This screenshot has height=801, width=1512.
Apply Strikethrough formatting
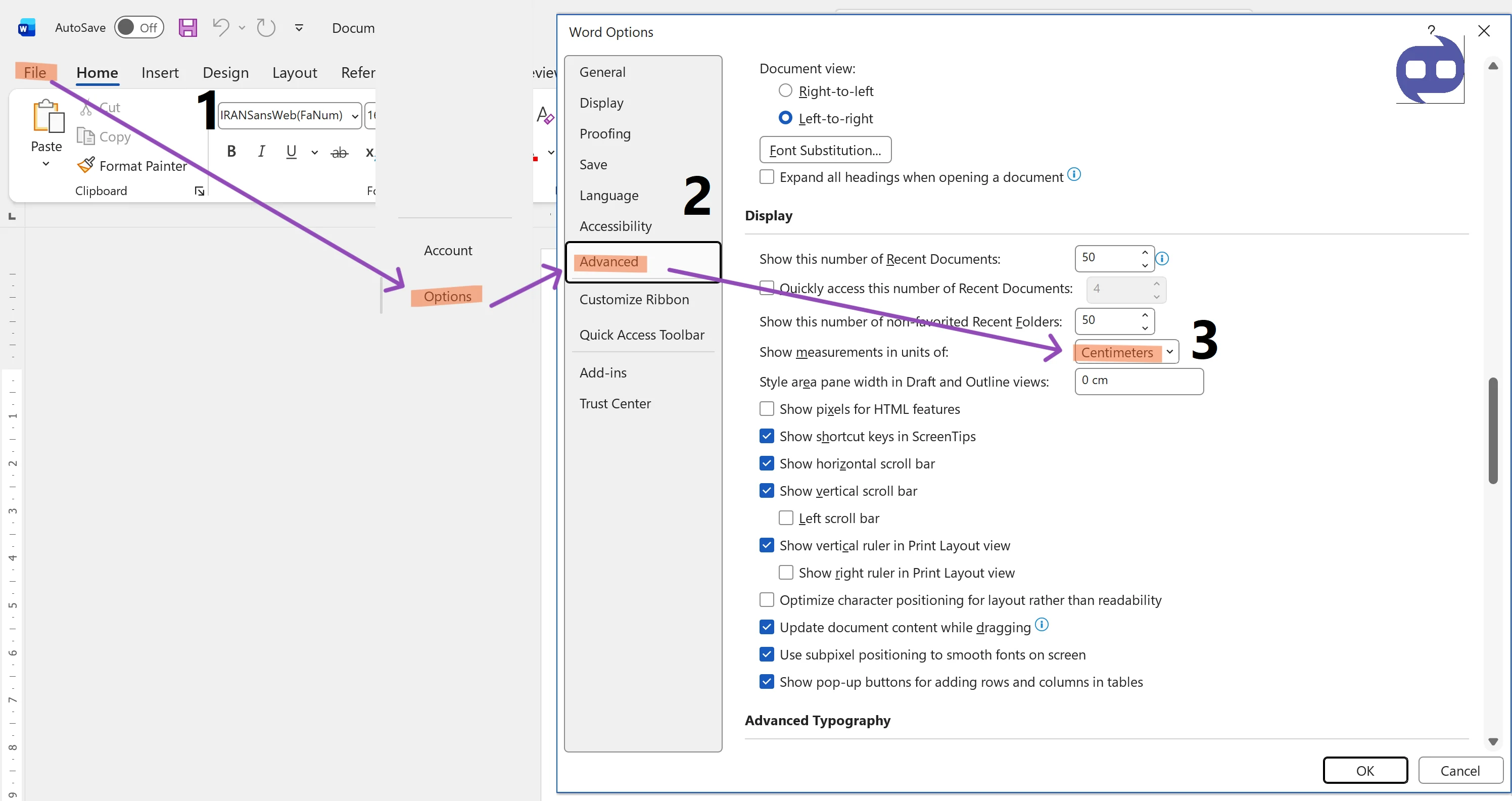[340, 153]
